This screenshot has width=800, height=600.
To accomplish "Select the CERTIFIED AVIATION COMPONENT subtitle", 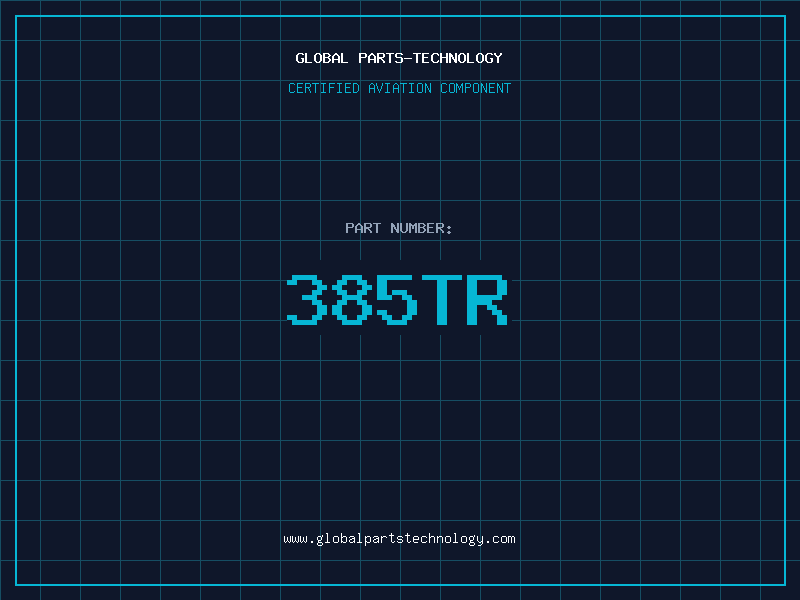I will click(399, 88).
